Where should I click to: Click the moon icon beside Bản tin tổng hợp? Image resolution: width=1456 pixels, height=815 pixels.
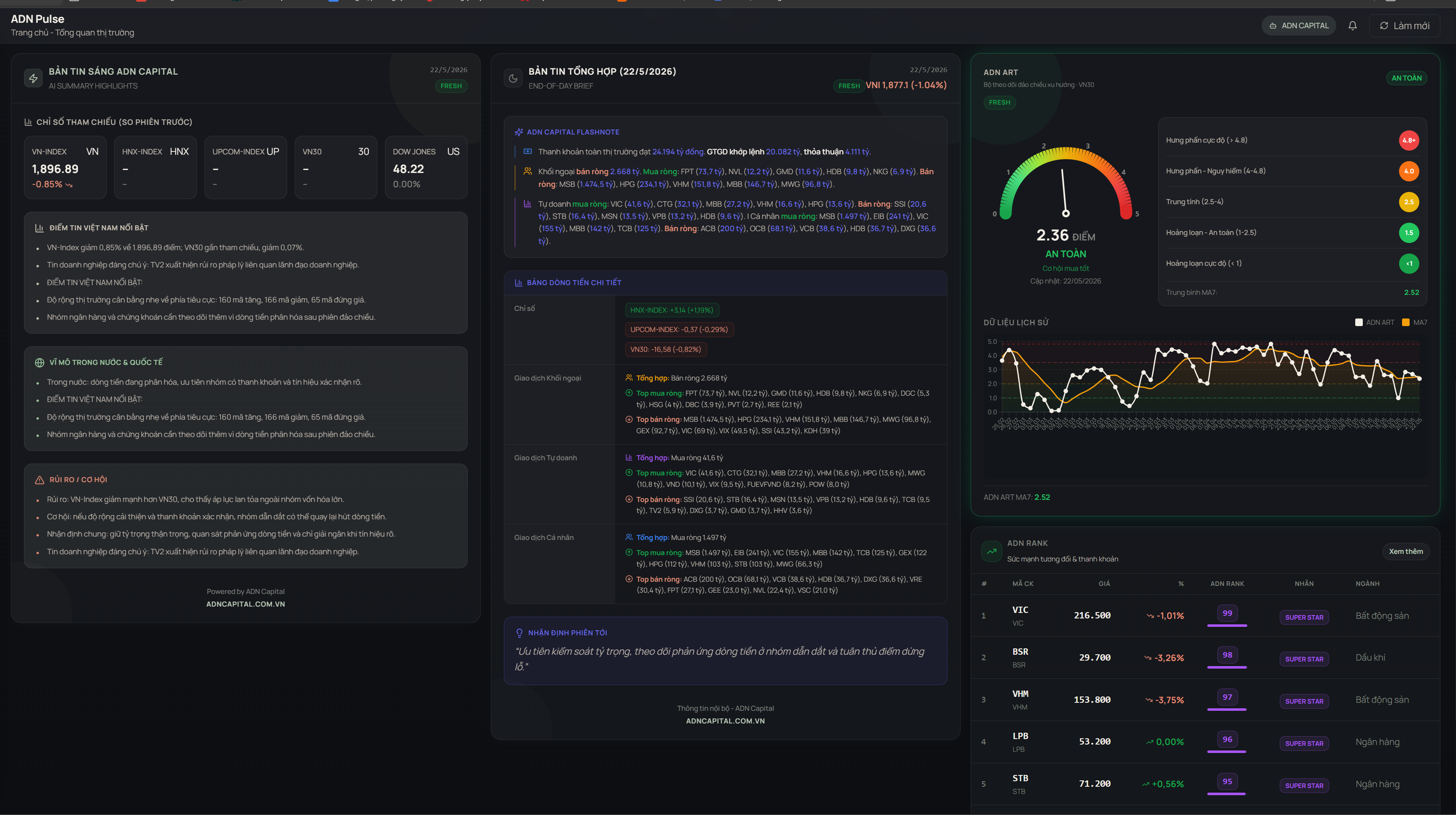point(513,78)
